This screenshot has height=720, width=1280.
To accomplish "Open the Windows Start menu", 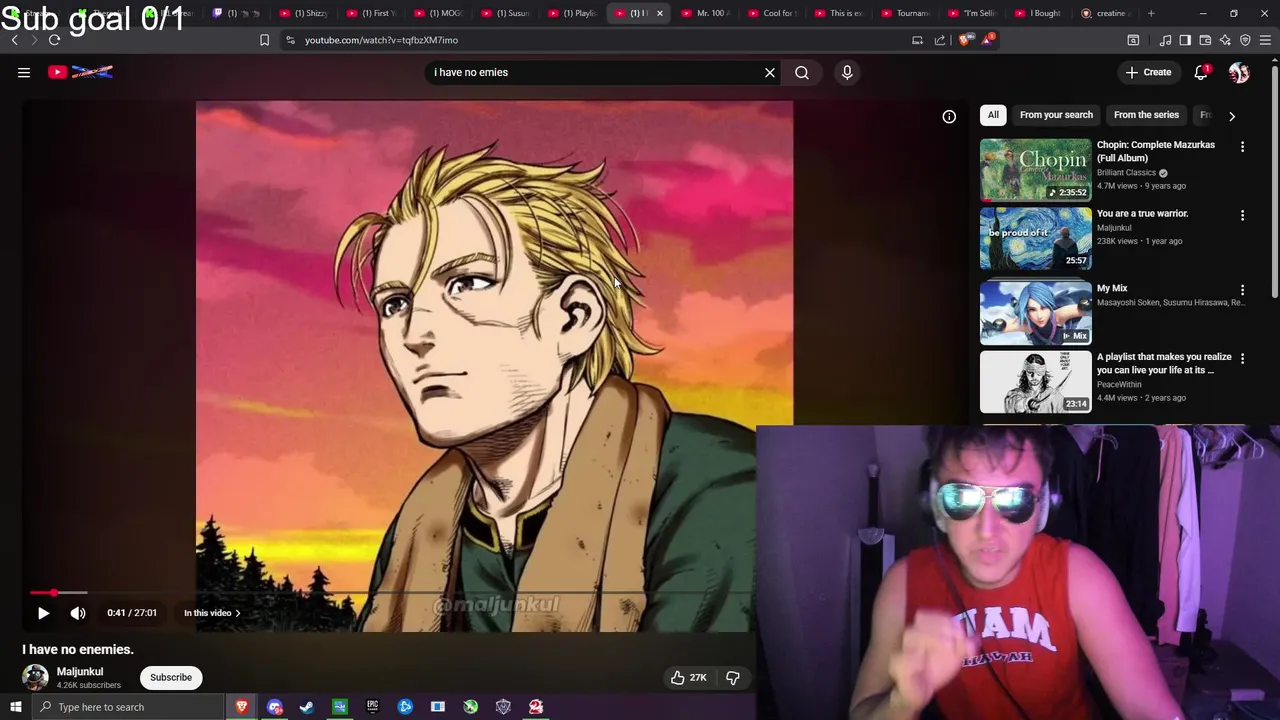I will (15, 707).
